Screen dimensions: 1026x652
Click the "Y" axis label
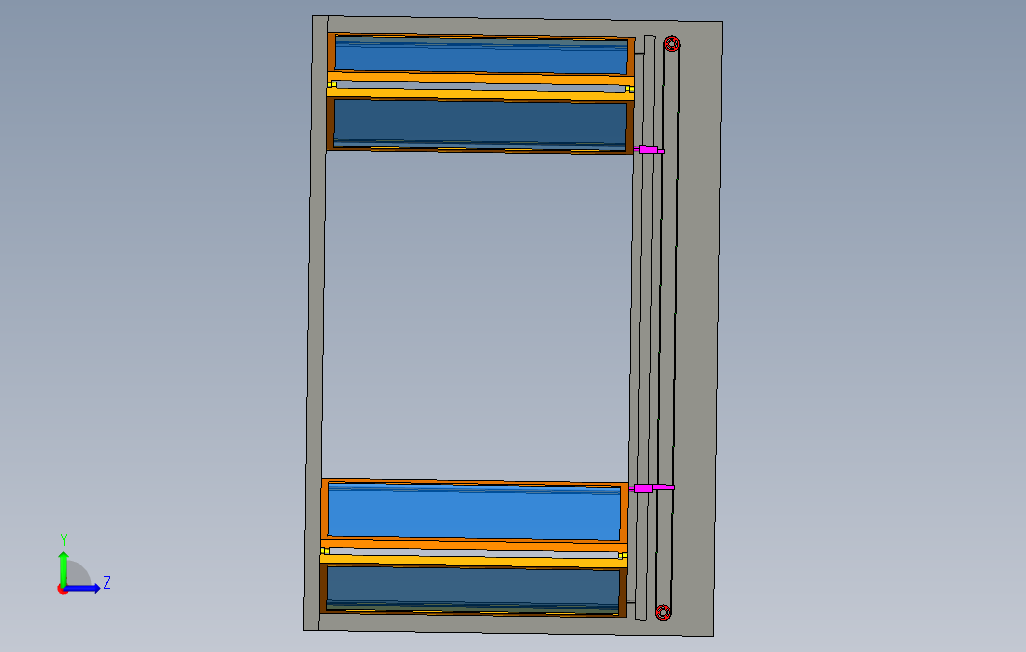click(x=64, y=540)
